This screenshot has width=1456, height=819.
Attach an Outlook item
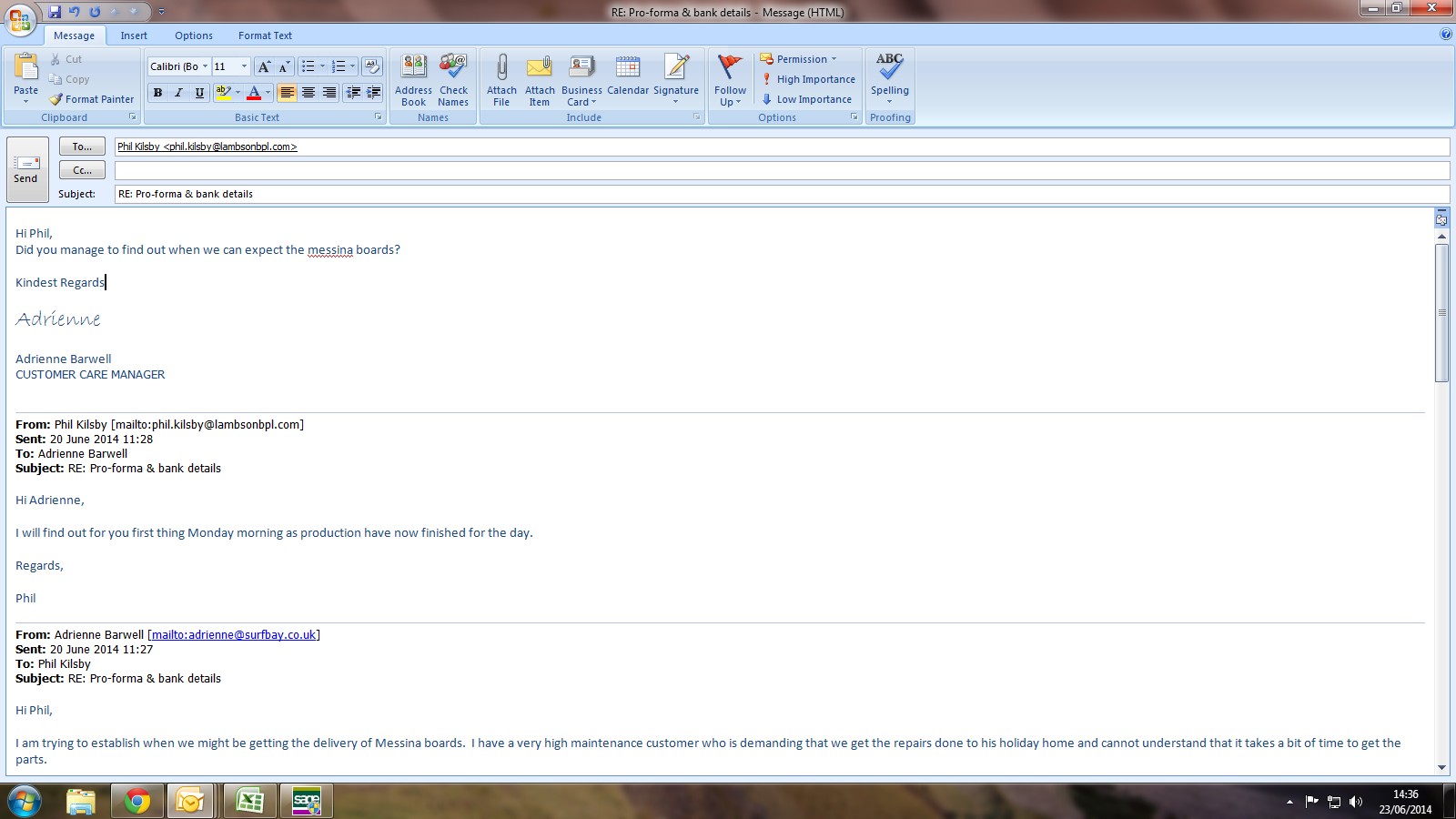540,80
